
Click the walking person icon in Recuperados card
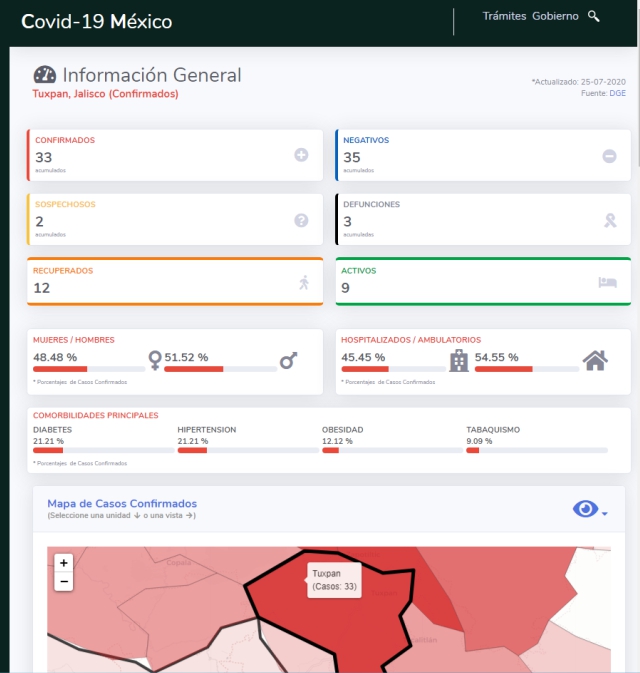point(304,283)
